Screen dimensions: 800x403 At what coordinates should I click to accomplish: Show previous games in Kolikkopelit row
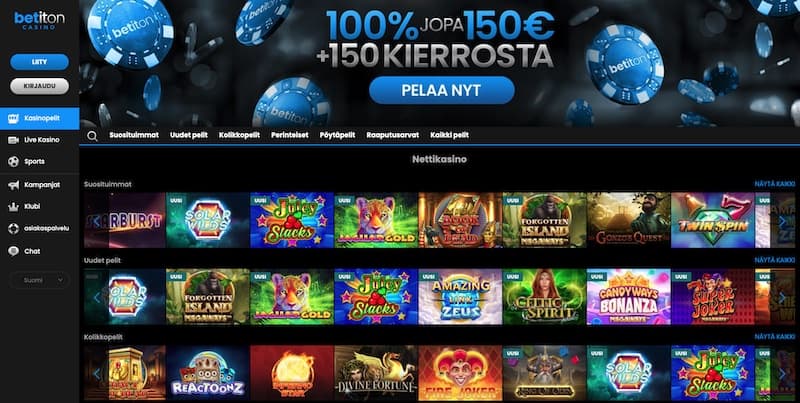(97, 373)
